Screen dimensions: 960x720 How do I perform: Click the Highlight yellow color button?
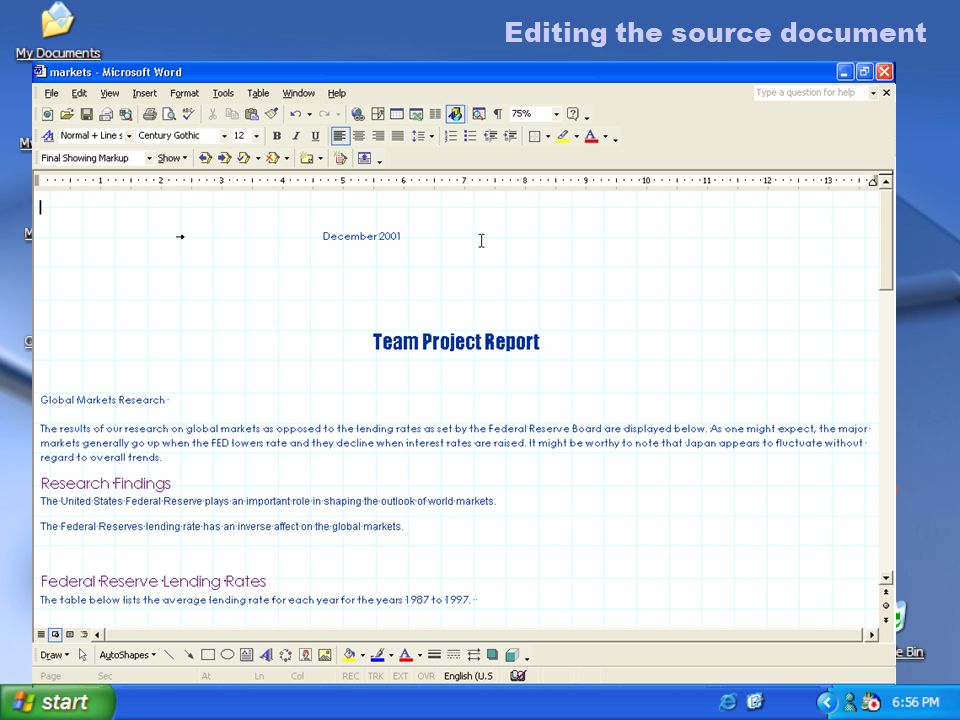pos(563,136)
